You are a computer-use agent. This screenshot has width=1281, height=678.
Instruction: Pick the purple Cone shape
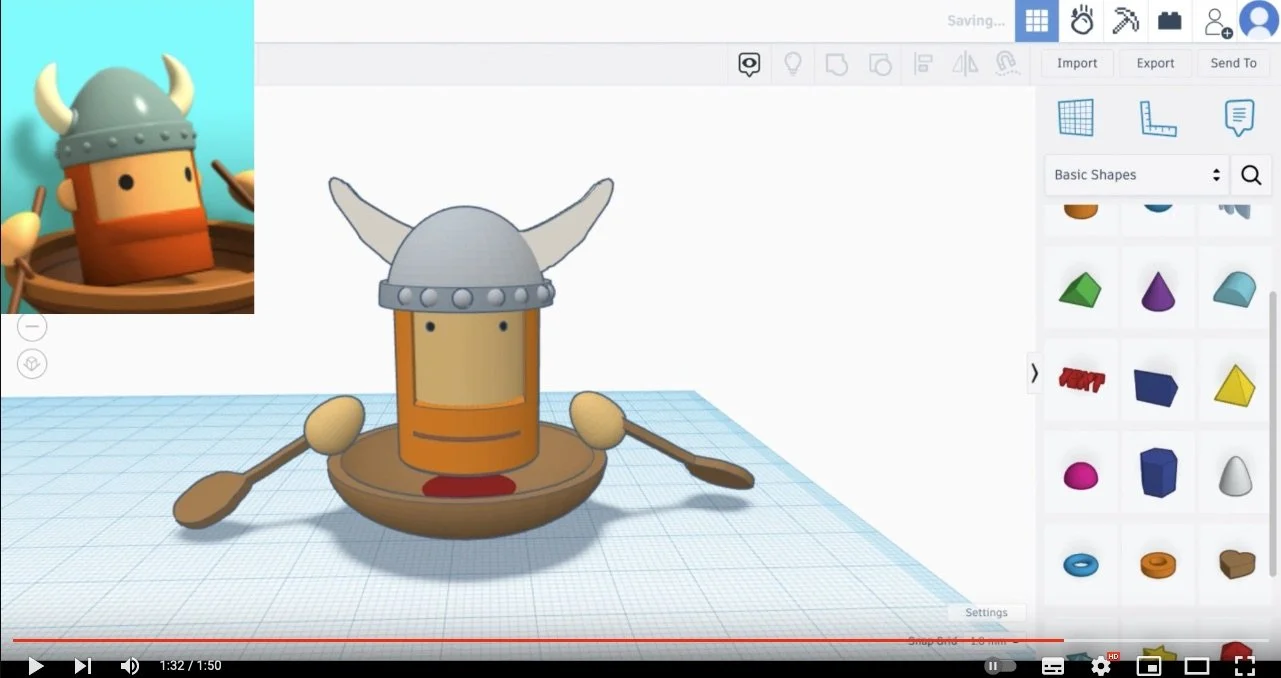[x=1158, y=291]
